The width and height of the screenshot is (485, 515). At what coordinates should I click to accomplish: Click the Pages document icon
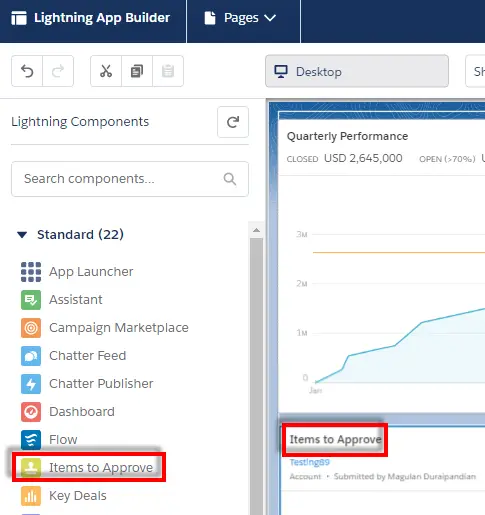210,18
